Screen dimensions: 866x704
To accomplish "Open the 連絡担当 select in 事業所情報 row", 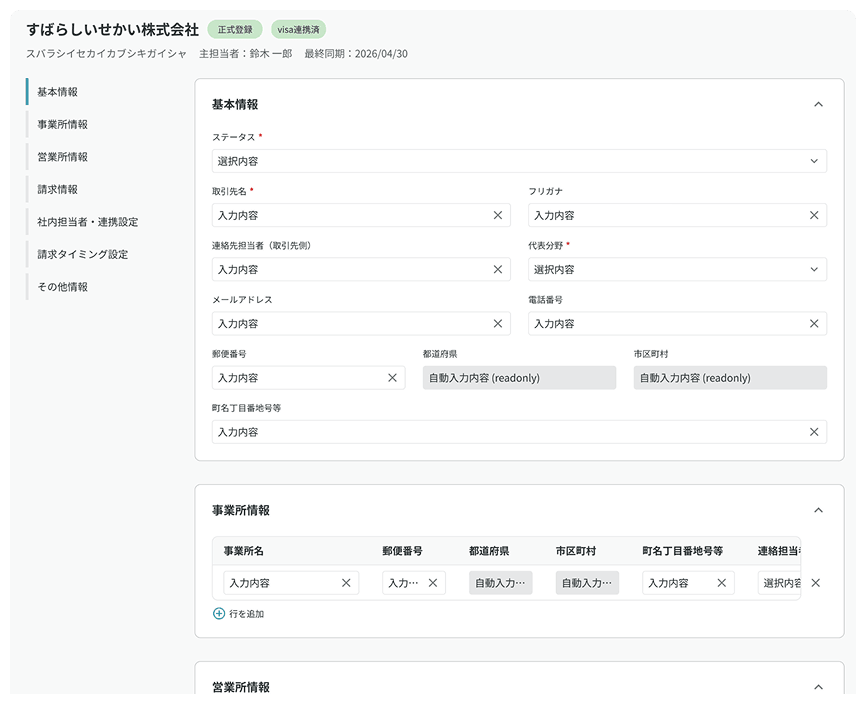I will 779,583.
